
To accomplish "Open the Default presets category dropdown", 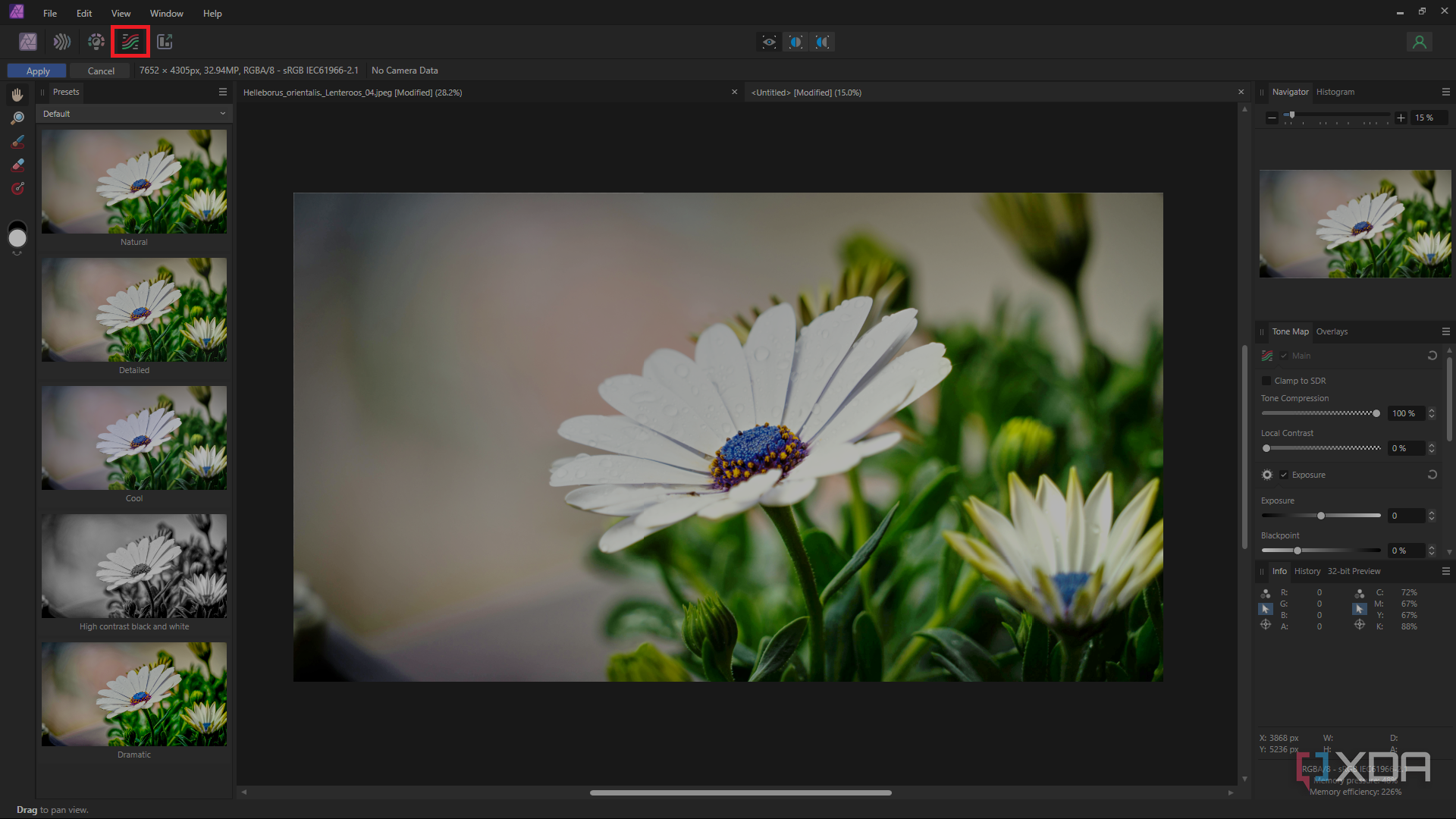I will tap(133, 114).
